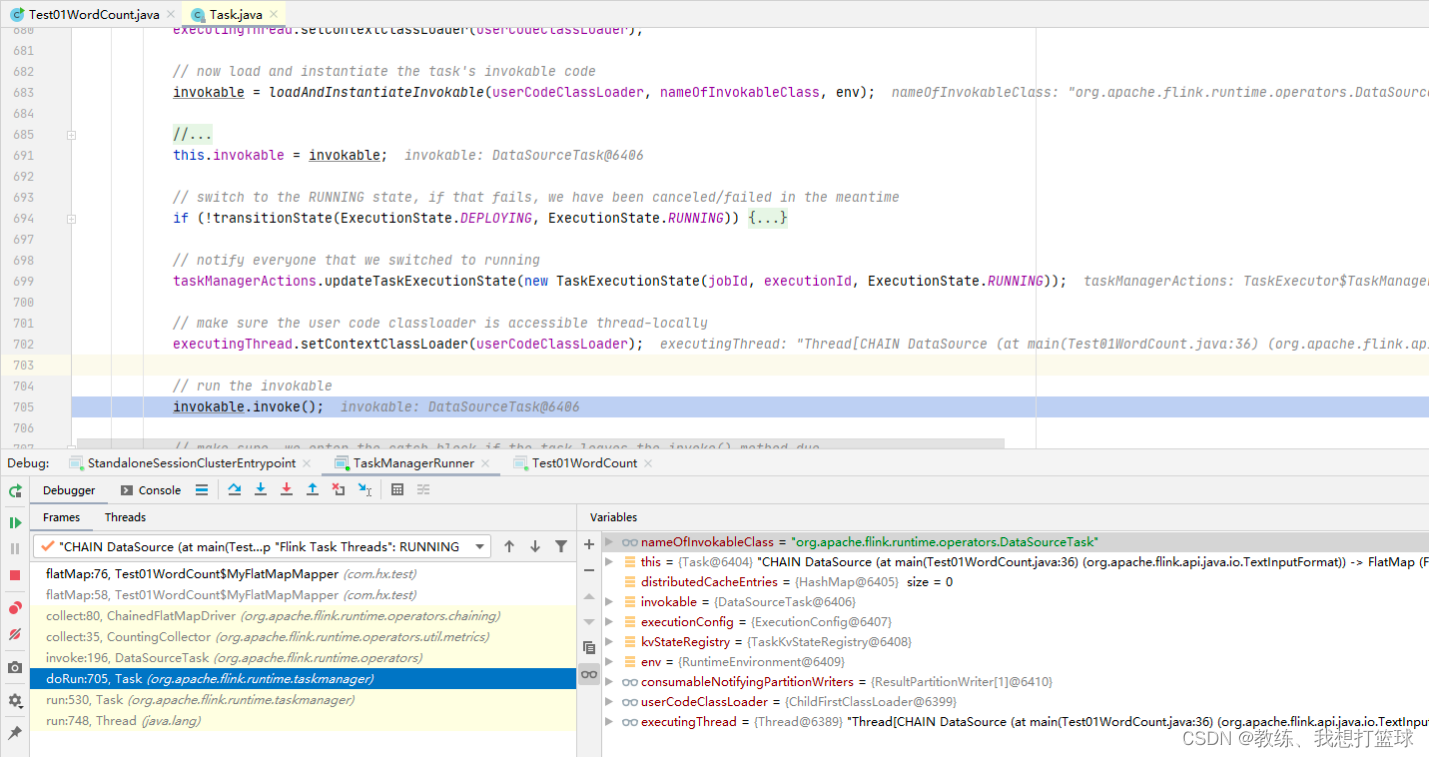Open the thread selector dropdown

[x=481, y=546]
